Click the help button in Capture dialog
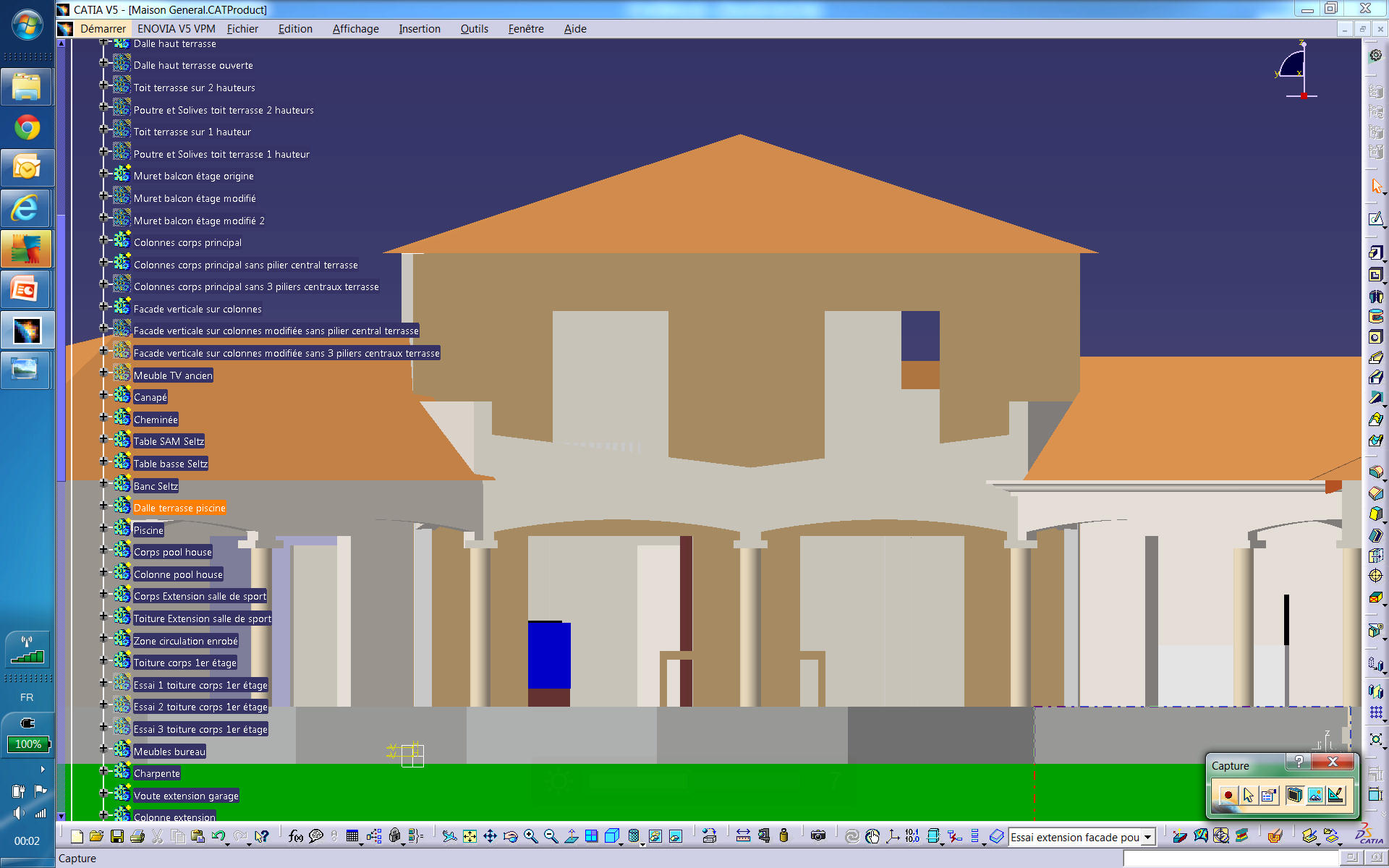 1299,762
